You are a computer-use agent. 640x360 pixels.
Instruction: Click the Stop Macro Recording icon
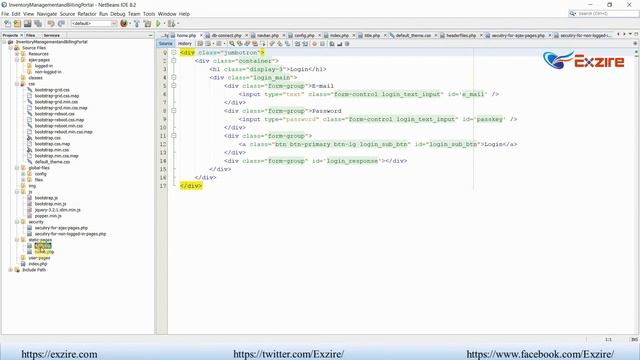tap(322, 44)
